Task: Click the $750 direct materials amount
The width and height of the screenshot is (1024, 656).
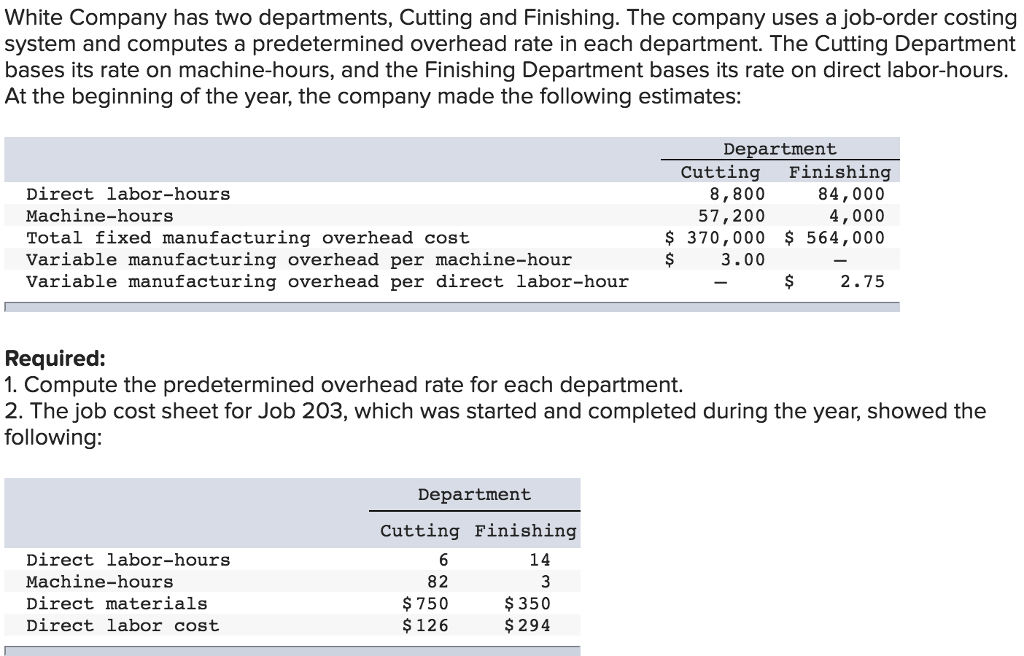Action: pyautogui.click(x=425, y=604)
